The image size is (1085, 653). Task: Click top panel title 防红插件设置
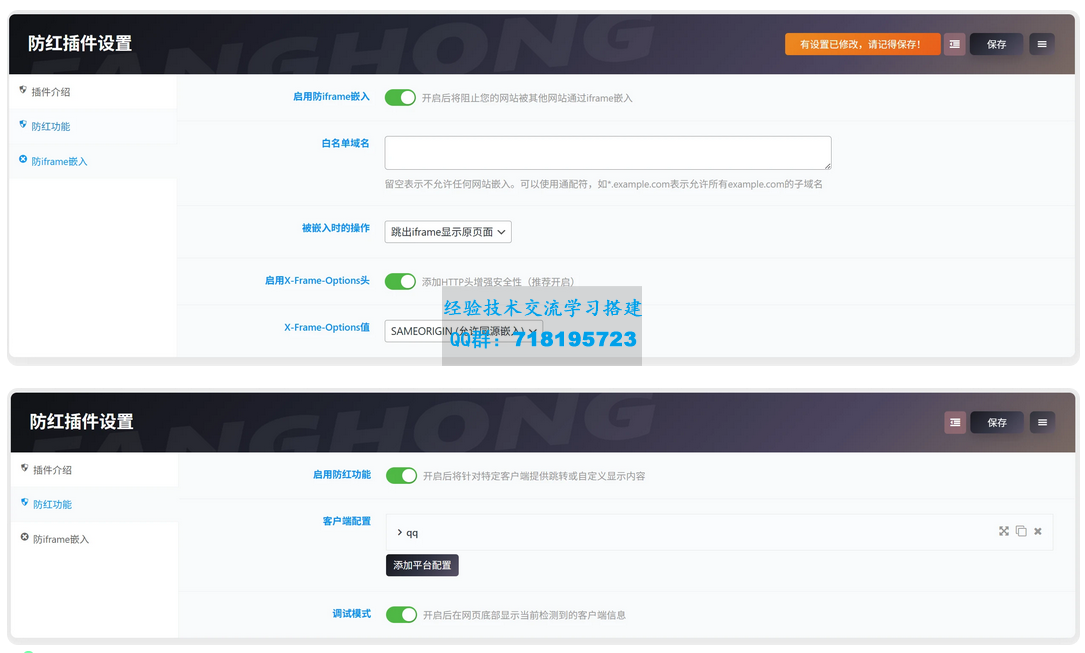click(80, 43)
